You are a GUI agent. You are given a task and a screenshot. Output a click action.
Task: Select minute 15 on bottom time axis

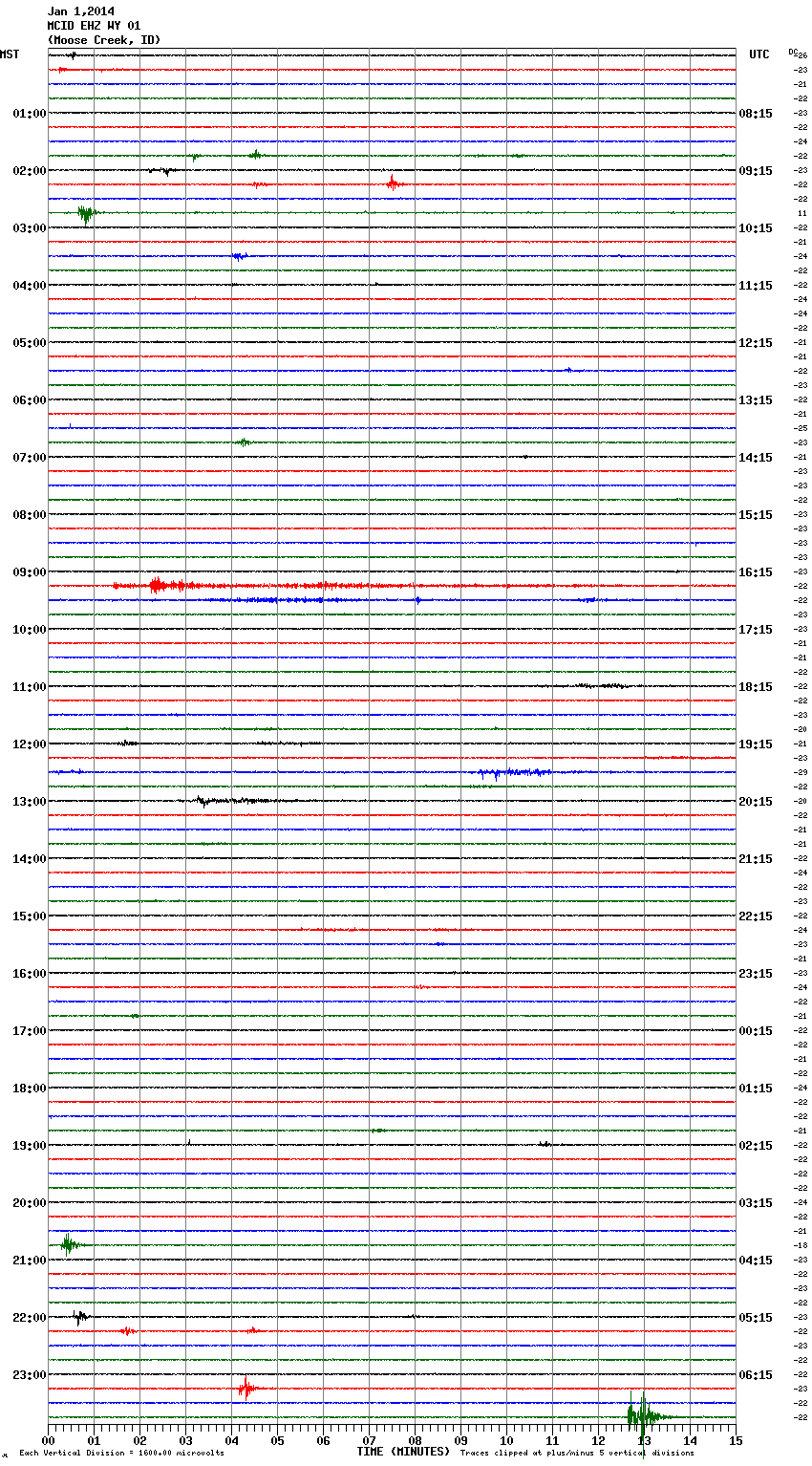pos(736,1440)
